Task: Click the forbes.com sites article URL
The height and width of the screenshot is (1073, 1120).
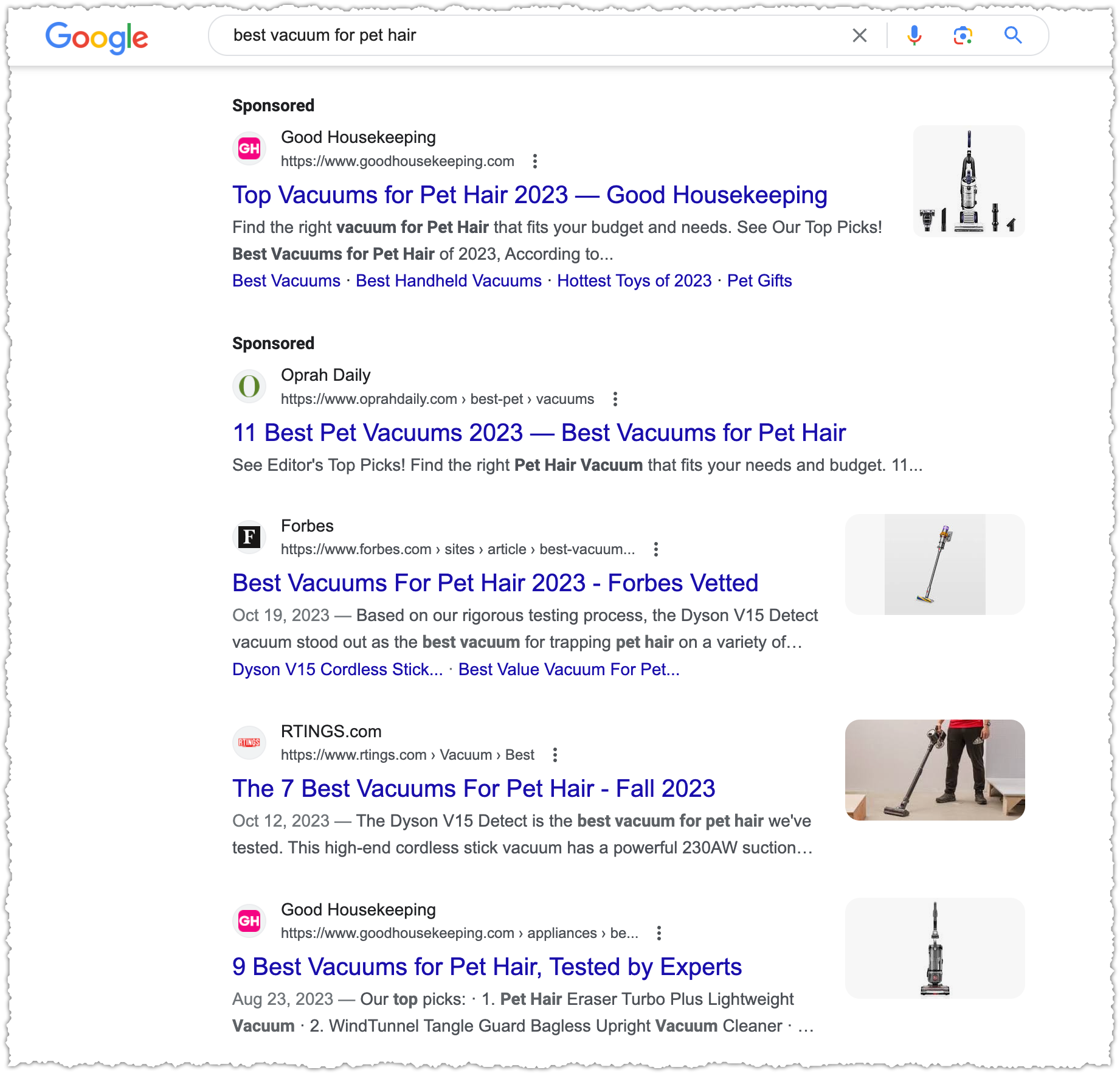Action: coord(458,549)
